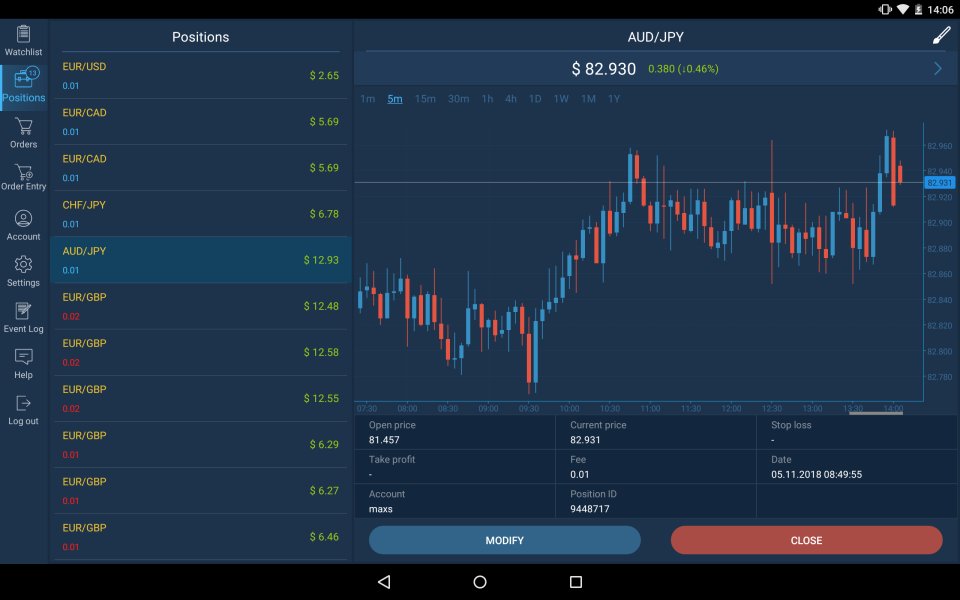
Task: Click the Log out icon
Action: (23, 403)
